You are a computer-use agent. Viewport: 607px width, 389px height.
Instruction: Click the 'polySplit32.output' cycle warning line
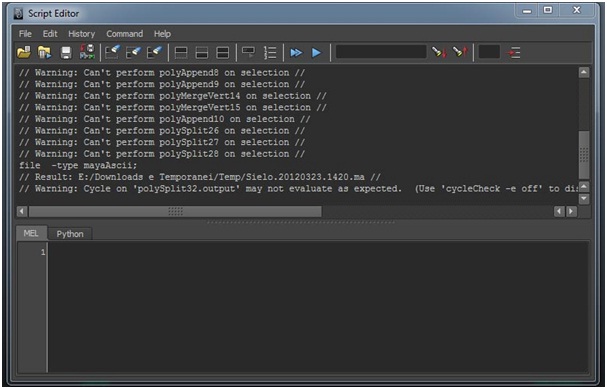(x=298, y=189)
